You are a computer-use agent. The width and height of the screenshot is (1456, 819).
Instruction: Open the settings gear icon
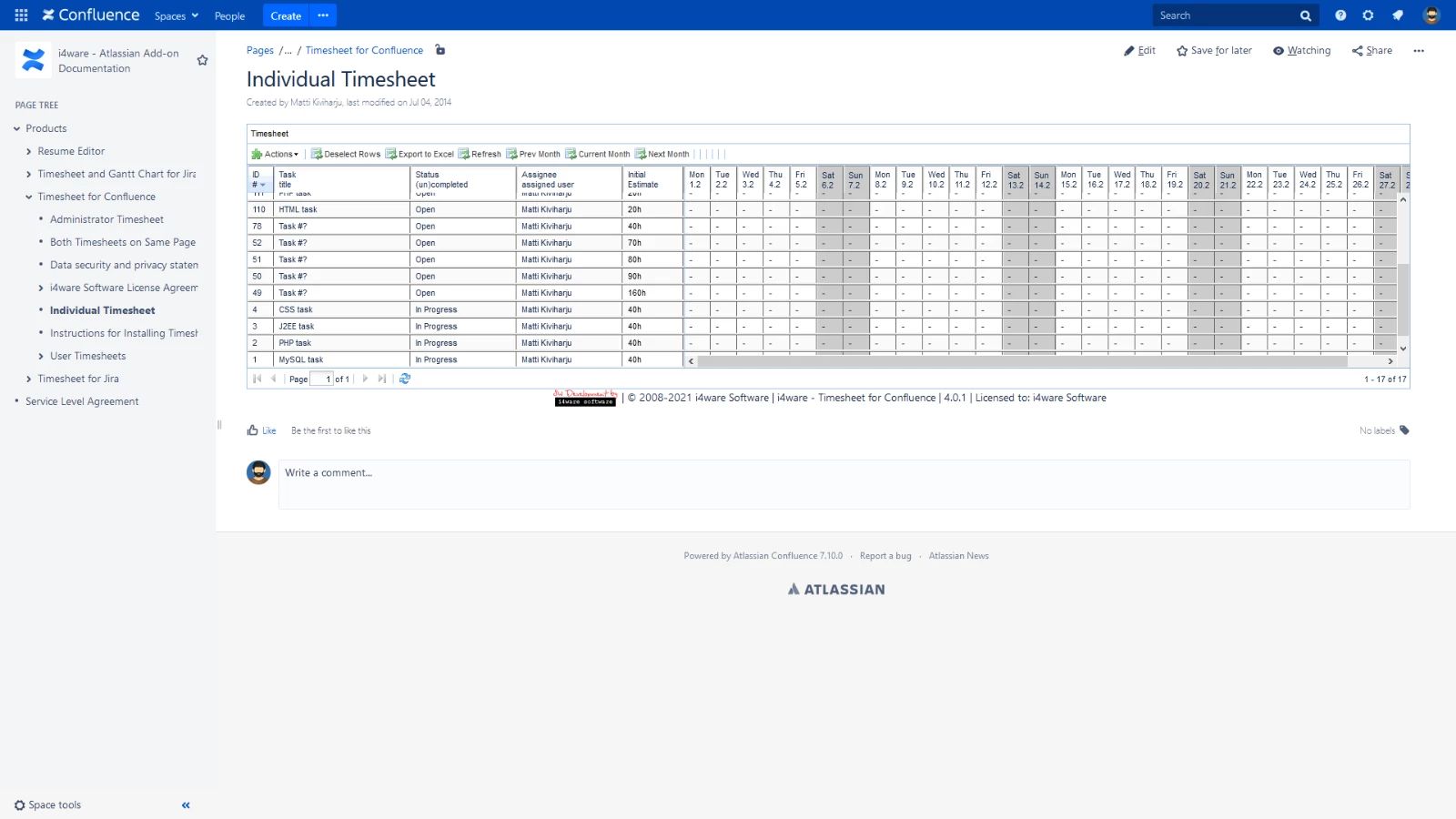click(x=1368, y=15)
